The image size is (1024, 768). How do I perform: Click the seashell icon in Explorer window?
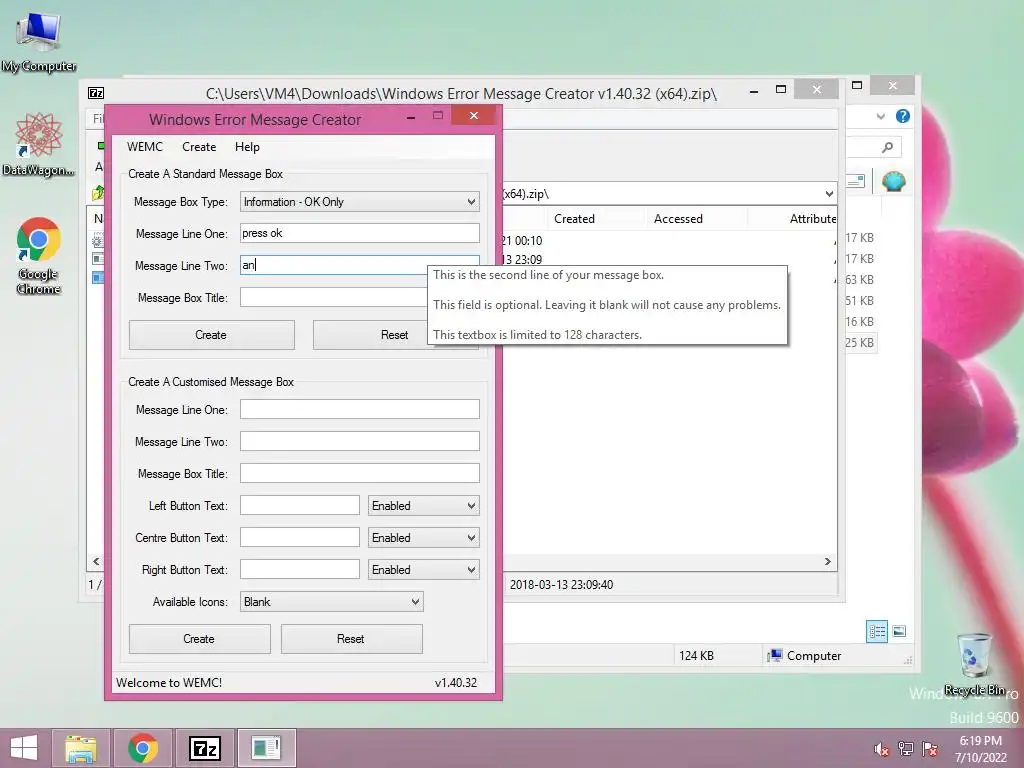coord(893,181)
